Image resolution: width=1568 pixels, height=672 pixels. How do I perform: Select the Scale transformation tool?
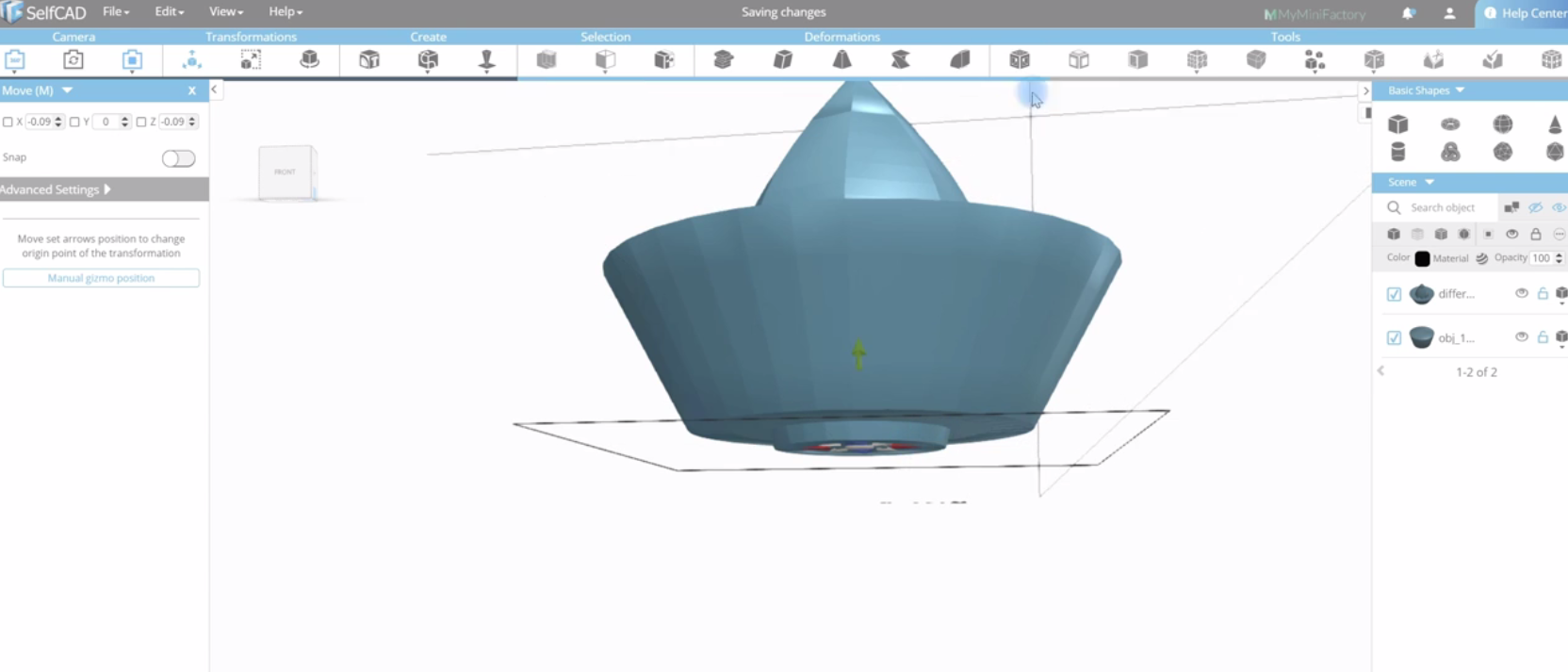[251, 60]
